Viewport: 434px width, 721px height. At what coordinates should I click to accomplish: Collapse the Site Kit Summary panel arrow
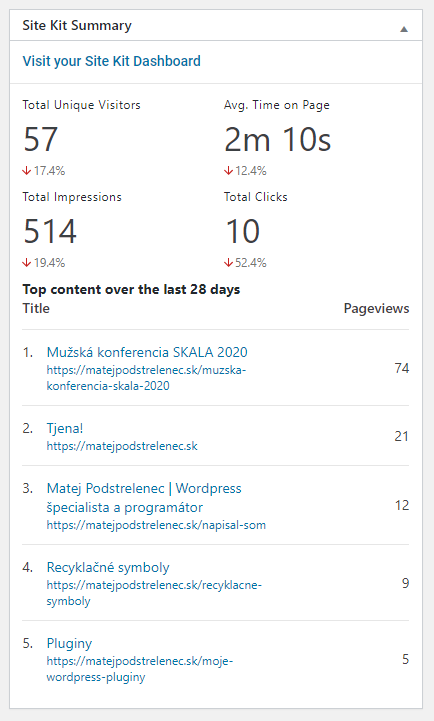tap(404, 29)
